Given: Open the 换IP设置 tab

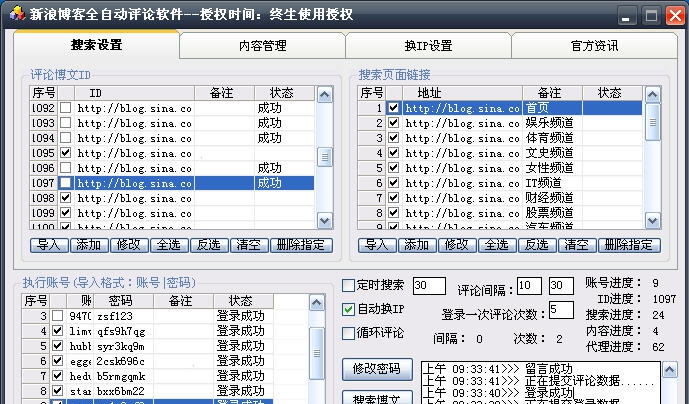Looking at the screenshot, I should pyautogui.click(x=428, y=45).
